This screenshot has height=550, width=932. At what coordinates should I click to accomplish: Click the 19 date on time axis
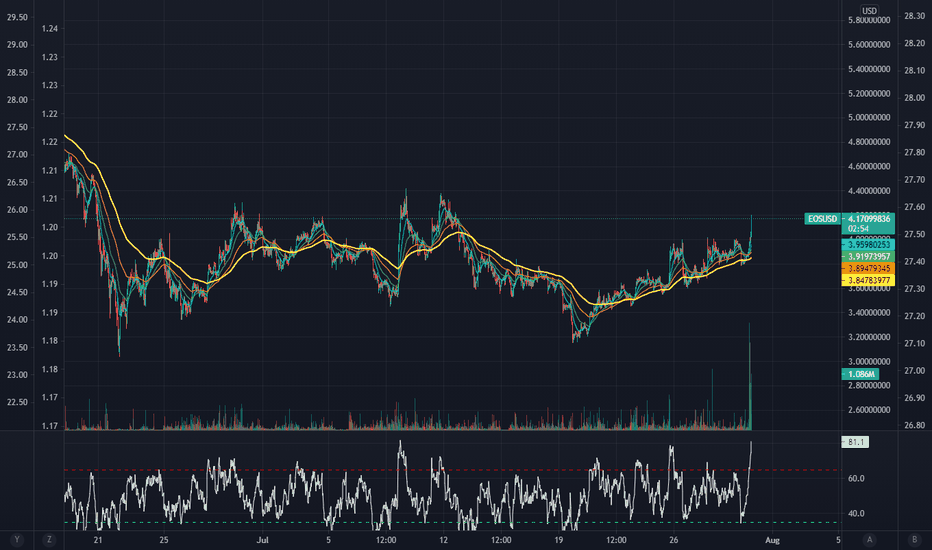pyautogui.click(x=558, y=540)
